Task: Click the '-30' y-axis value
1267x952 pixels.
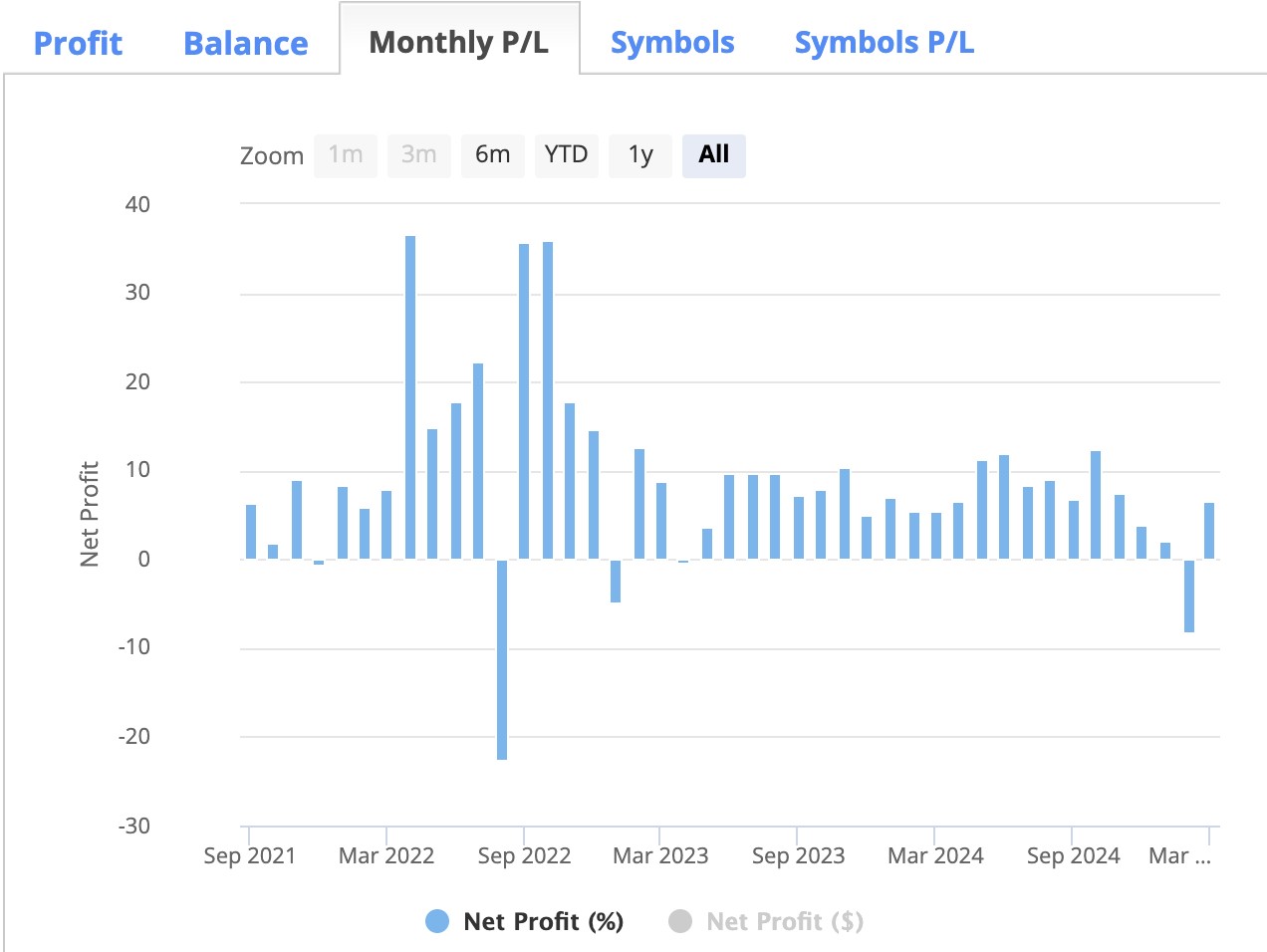Action: pos(134,826)
